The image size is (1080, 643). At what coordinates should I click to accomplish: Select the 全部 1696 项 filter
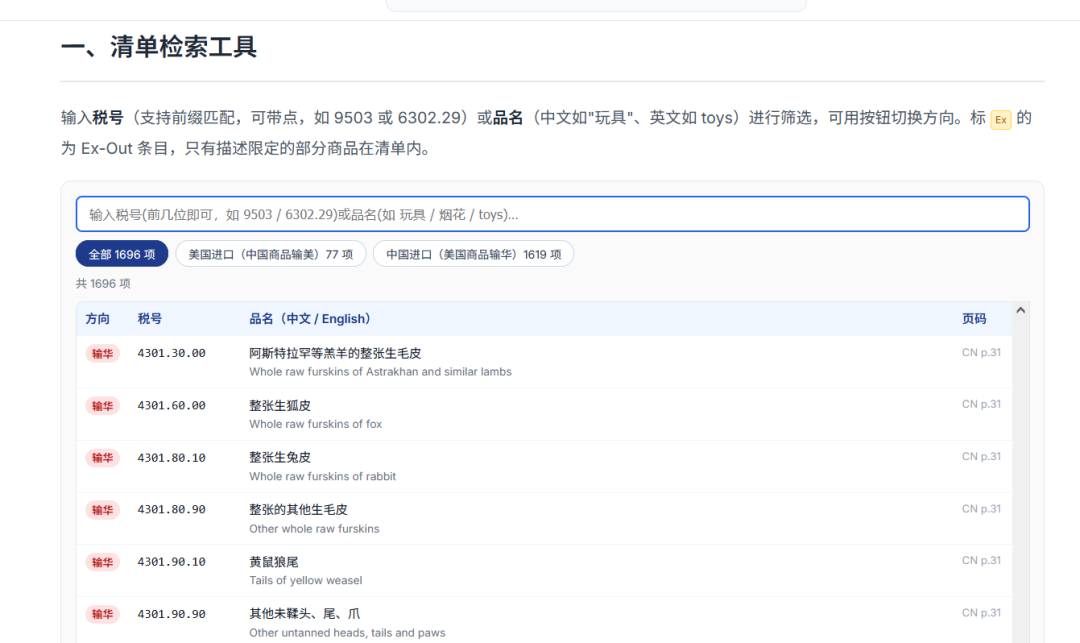click(x=122, y=254)
